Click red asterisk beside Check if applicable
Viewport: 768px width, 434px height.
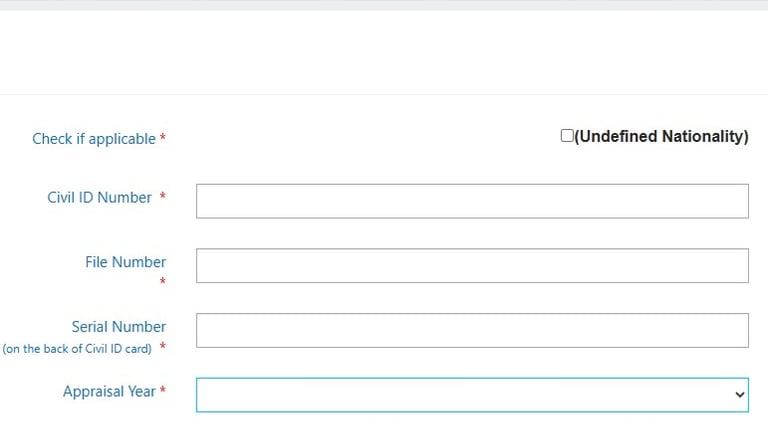163,138
